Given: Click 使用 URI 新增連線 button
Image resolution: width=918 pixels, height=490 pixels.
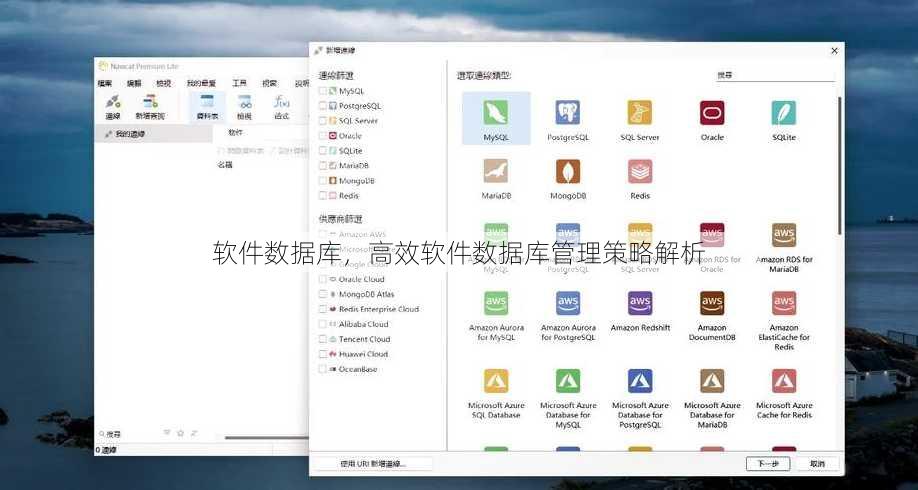Looking at the screenshot, I should click(x=374, y=464).
